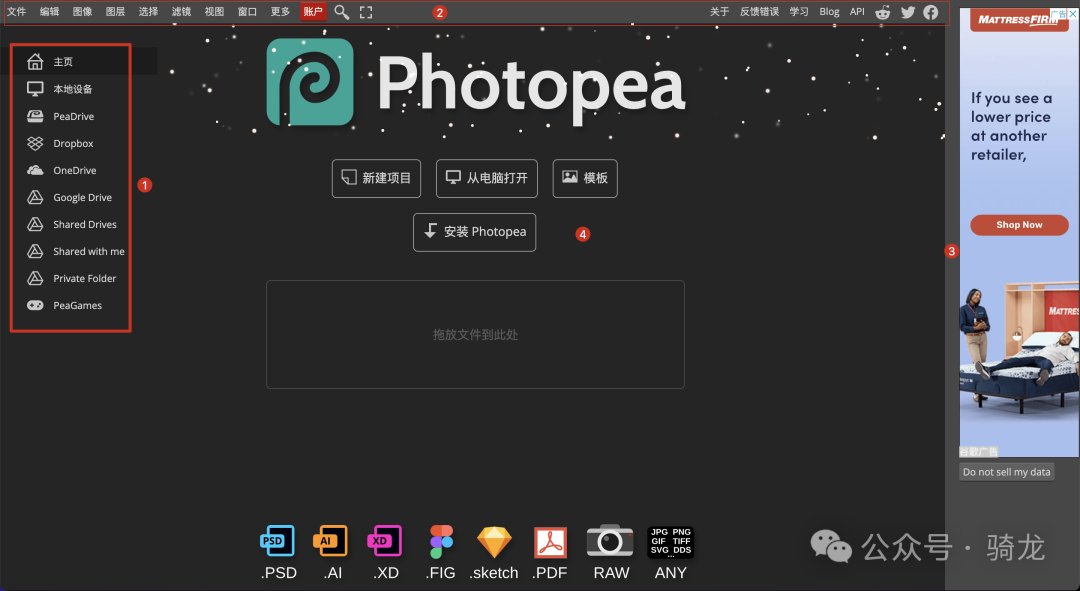The height and width of the screenshot is (591, 1080).
Task: Click the Mattress Firm ad logo
Action: [1018, 20]
